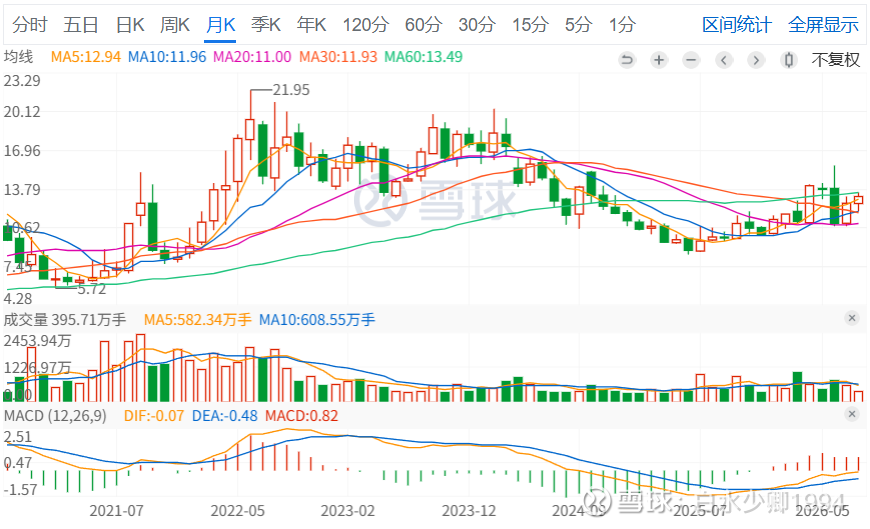Select the 月K tab
870x529 pixels.
coord(221,25)
